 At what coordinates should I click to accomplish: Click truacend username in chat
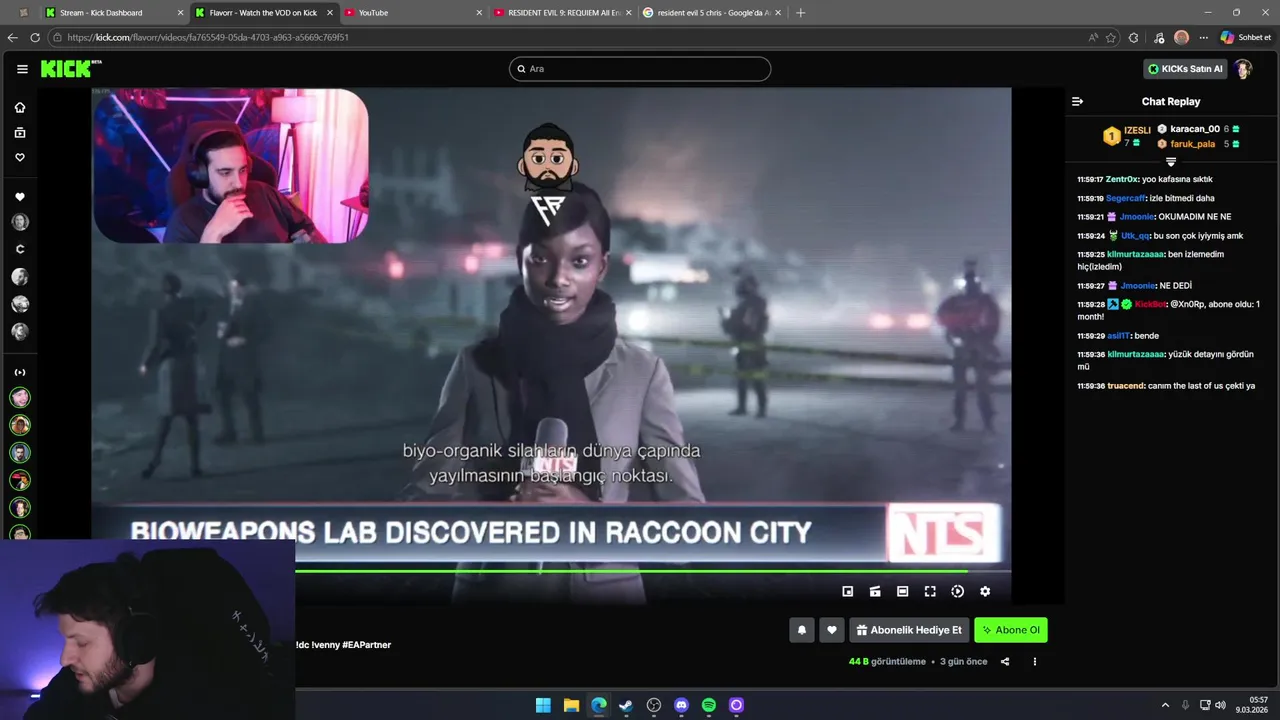pos(1125,385)
